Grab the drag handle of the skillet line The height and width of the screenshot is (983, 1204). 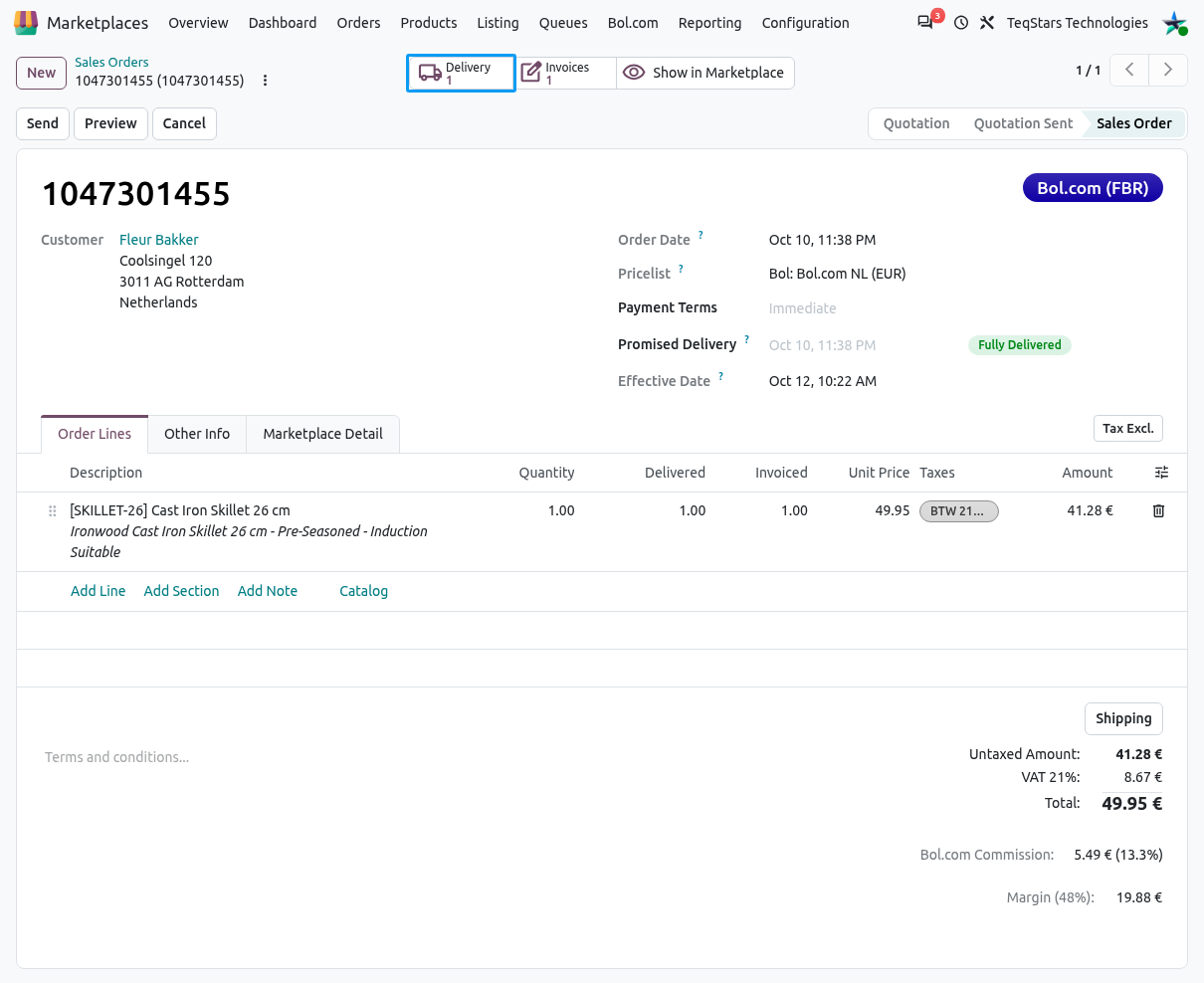(x=53, y=511)
